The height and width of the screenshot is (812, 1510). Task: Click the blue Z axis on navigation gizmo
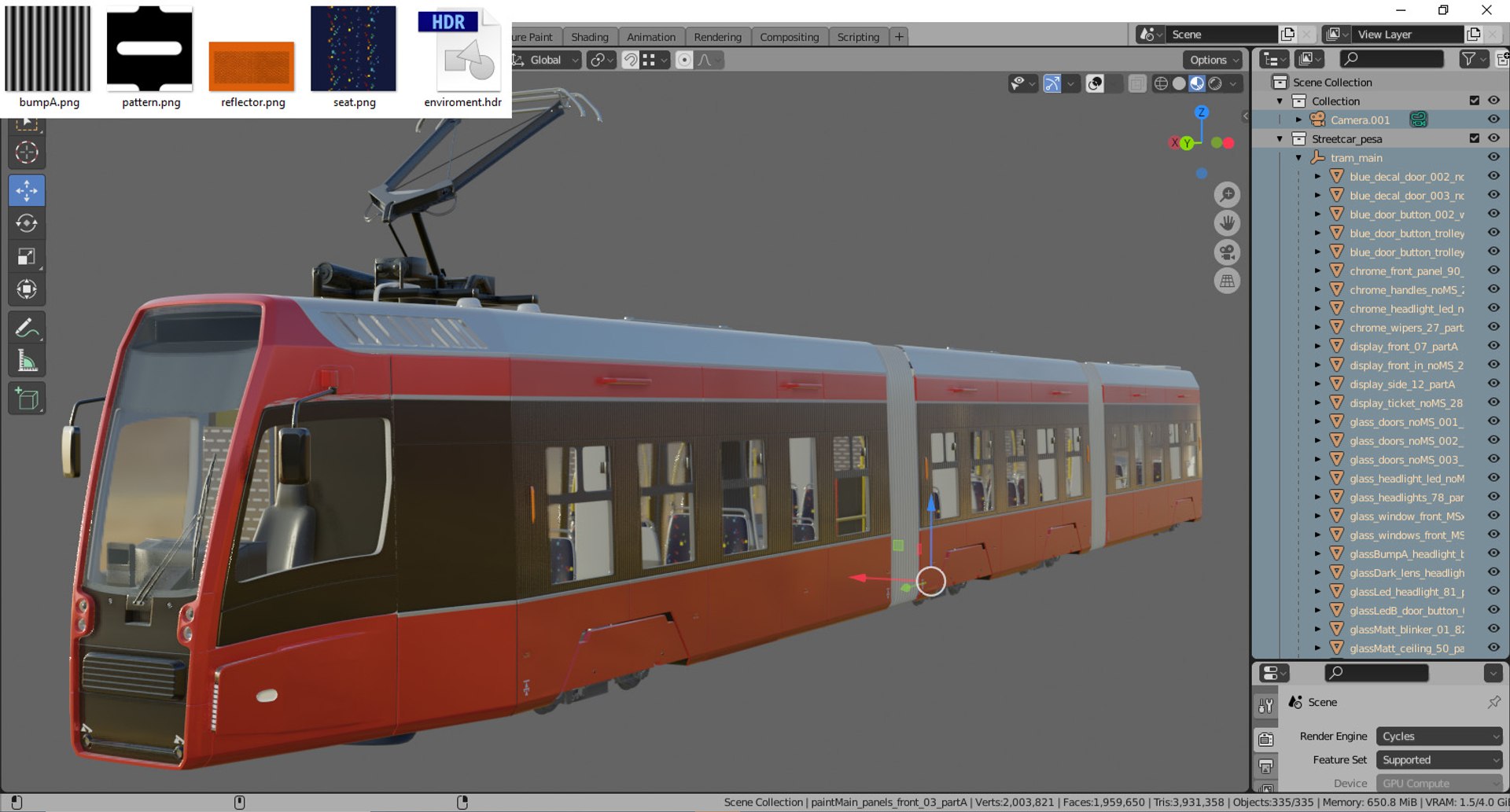point(1201,112)
